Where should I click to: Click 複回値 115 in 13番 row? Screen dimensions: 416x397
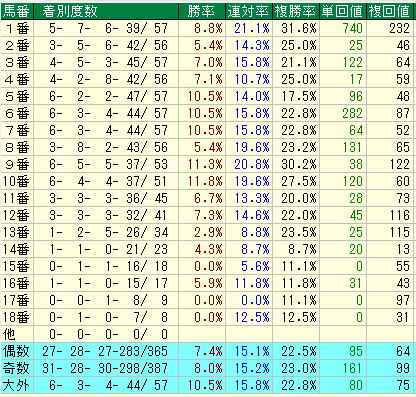pos(399,233)
